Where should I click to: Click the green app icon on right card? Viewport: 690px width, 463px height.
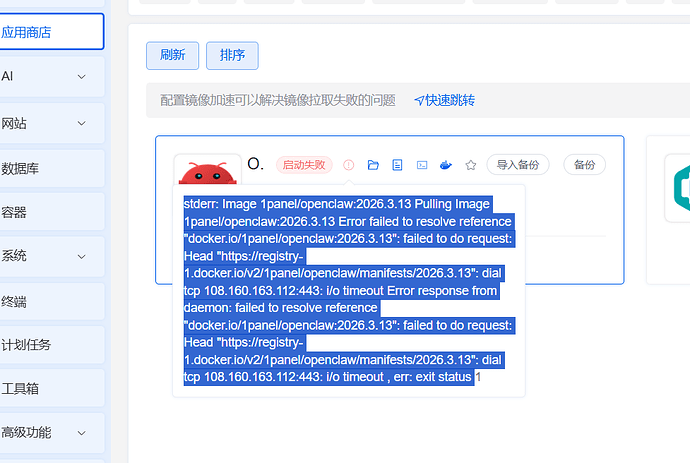coord(682,187)
